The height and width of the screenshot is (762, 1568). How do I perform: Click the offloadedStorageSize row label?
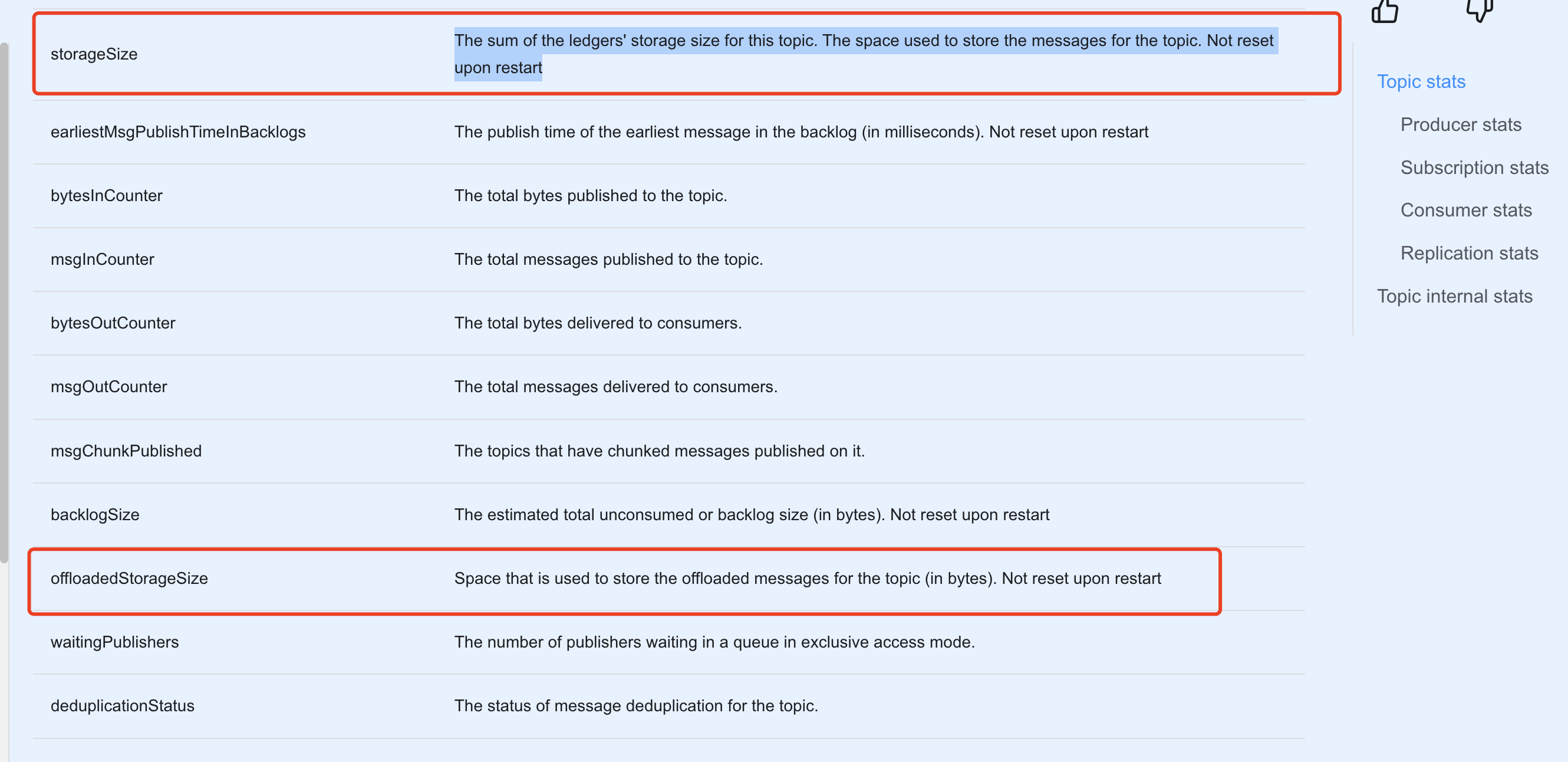tap(129, 578)
